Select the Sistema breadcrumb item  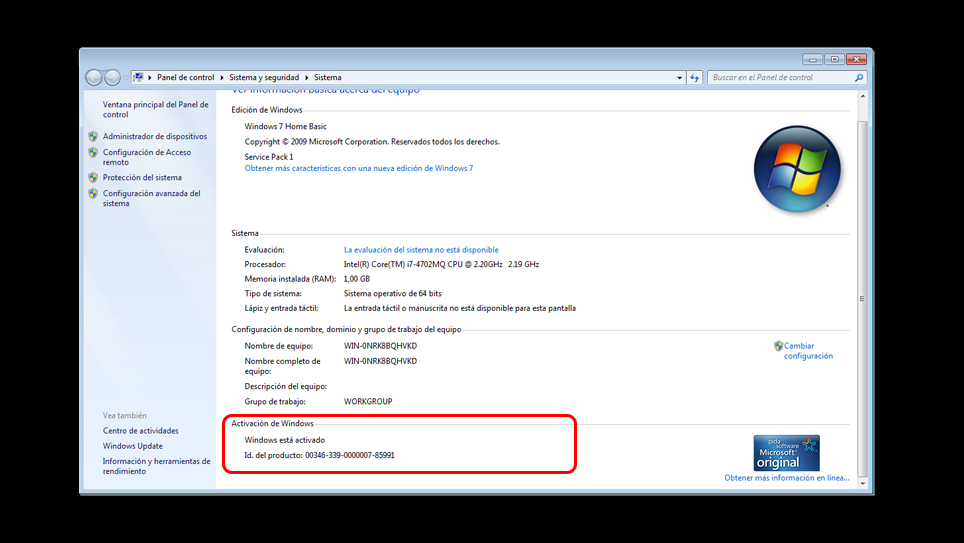[x=328, y=77]
